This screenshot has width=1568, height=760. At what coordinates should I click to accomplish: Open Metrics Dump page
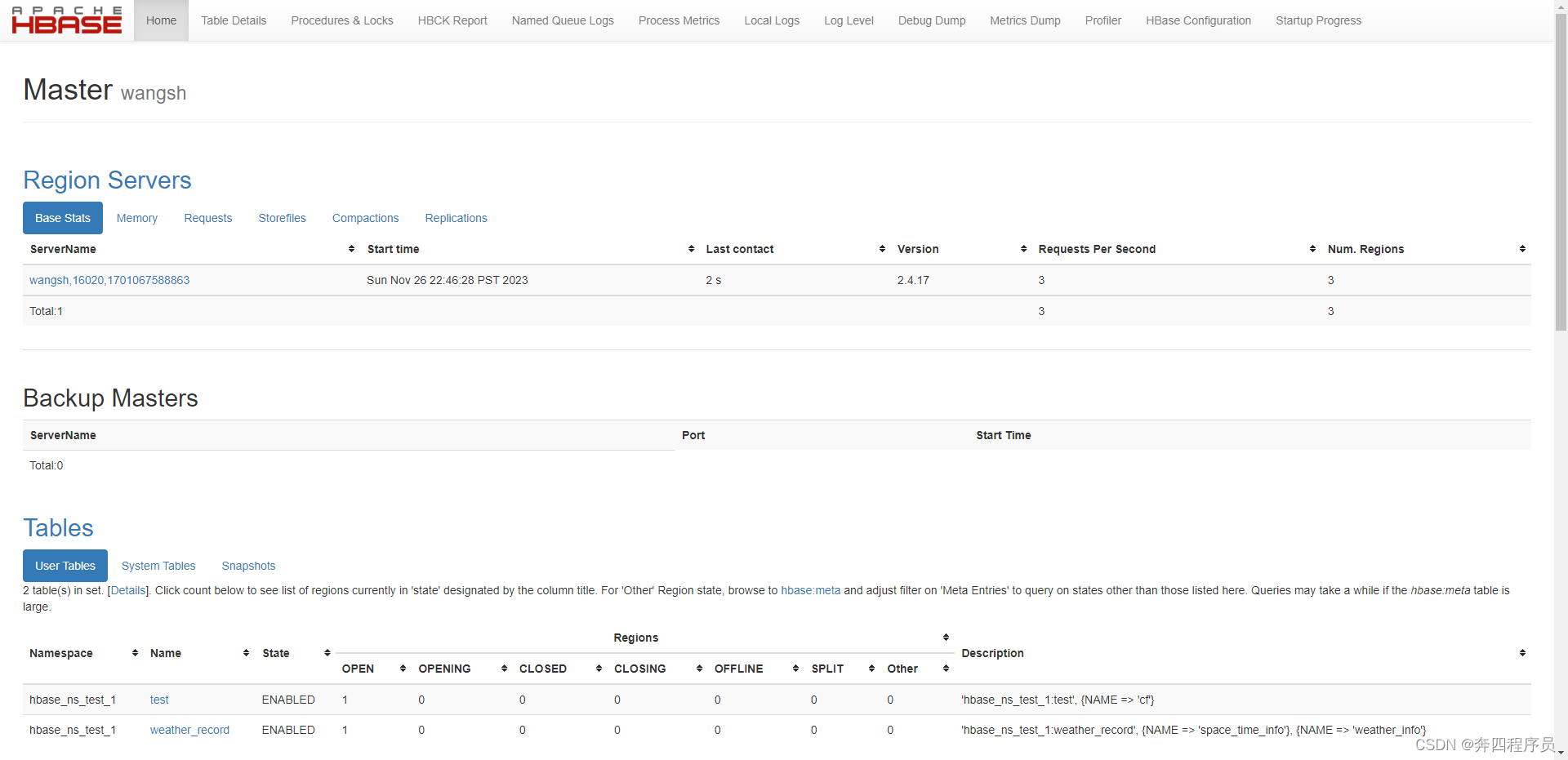tap(1025, 20)
